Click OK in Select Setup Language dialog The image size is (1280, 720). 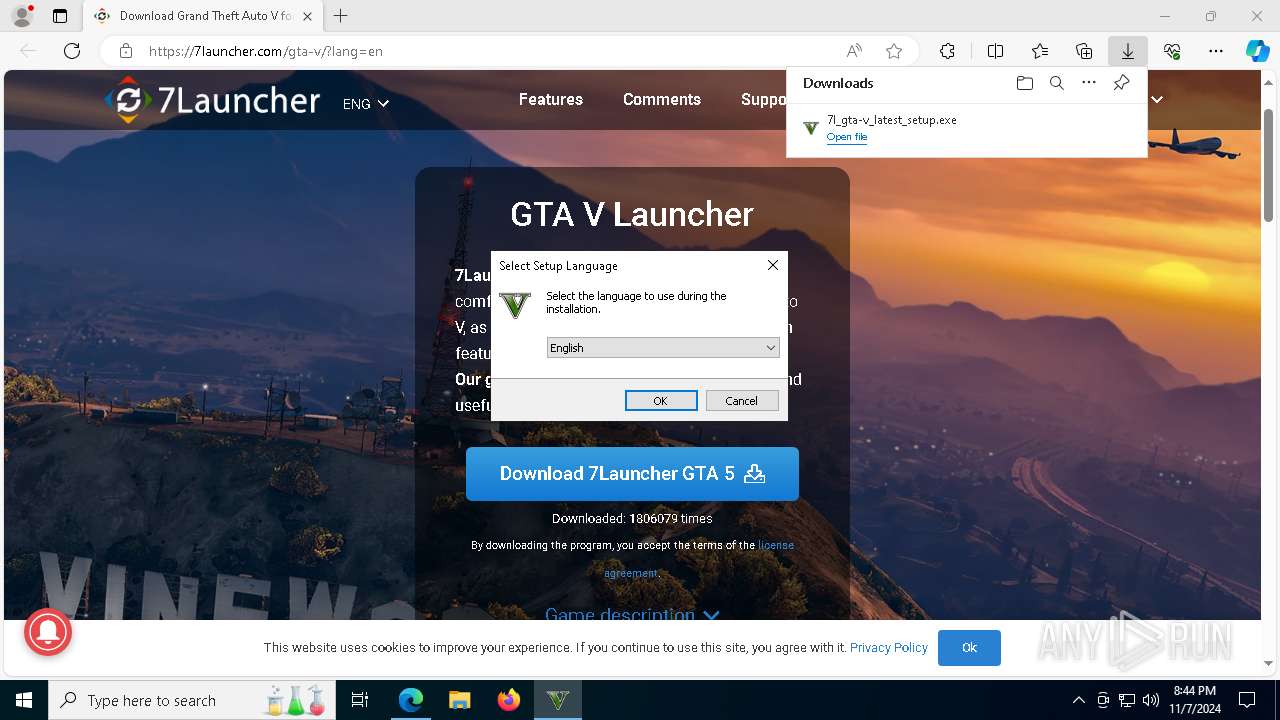(661, 400)
